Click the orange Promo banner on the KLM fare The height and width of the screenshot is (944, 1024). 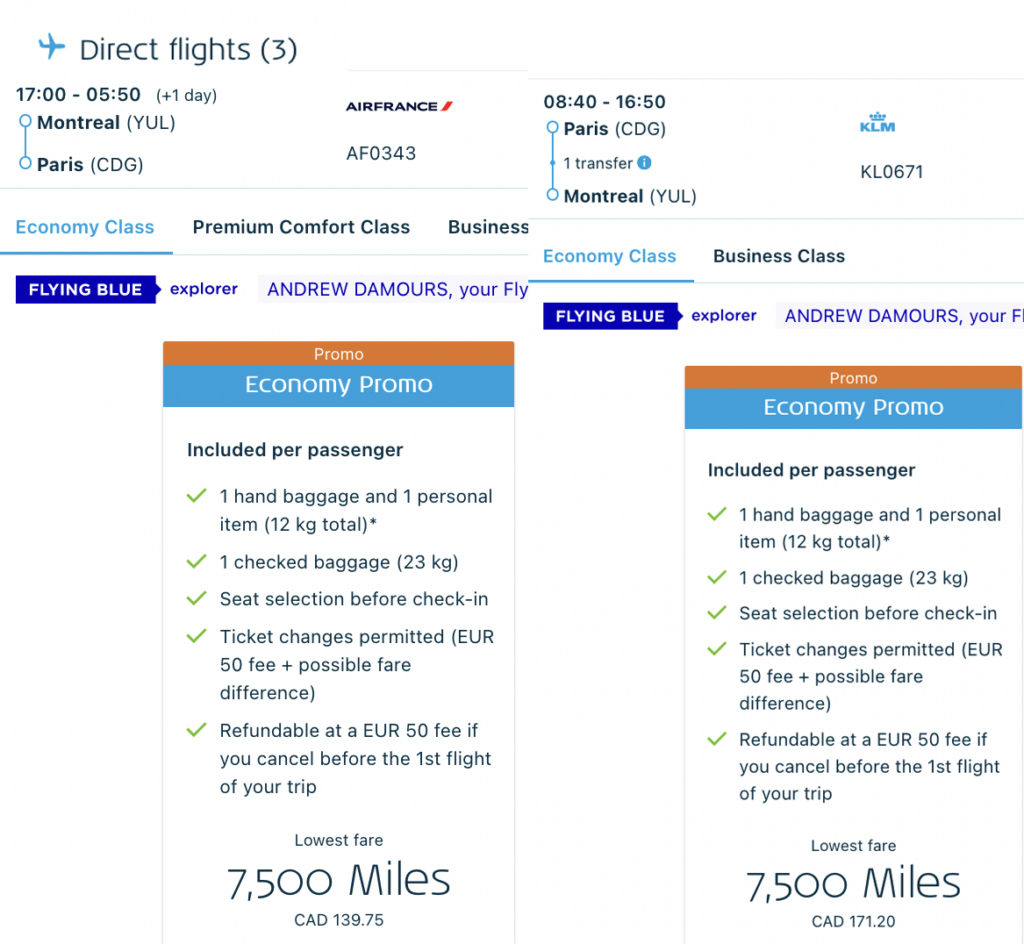pos(853,378)
